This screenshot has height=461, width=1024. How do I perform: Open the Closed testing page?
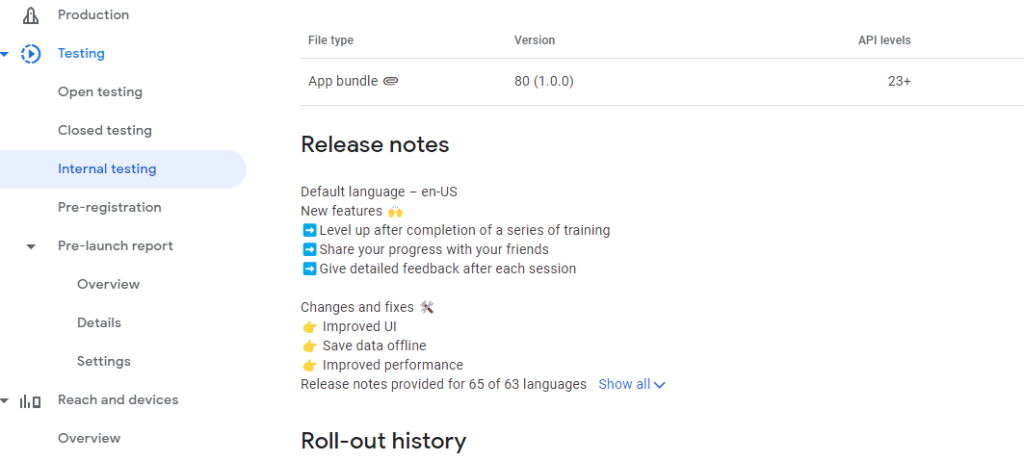tap(105, 131)
